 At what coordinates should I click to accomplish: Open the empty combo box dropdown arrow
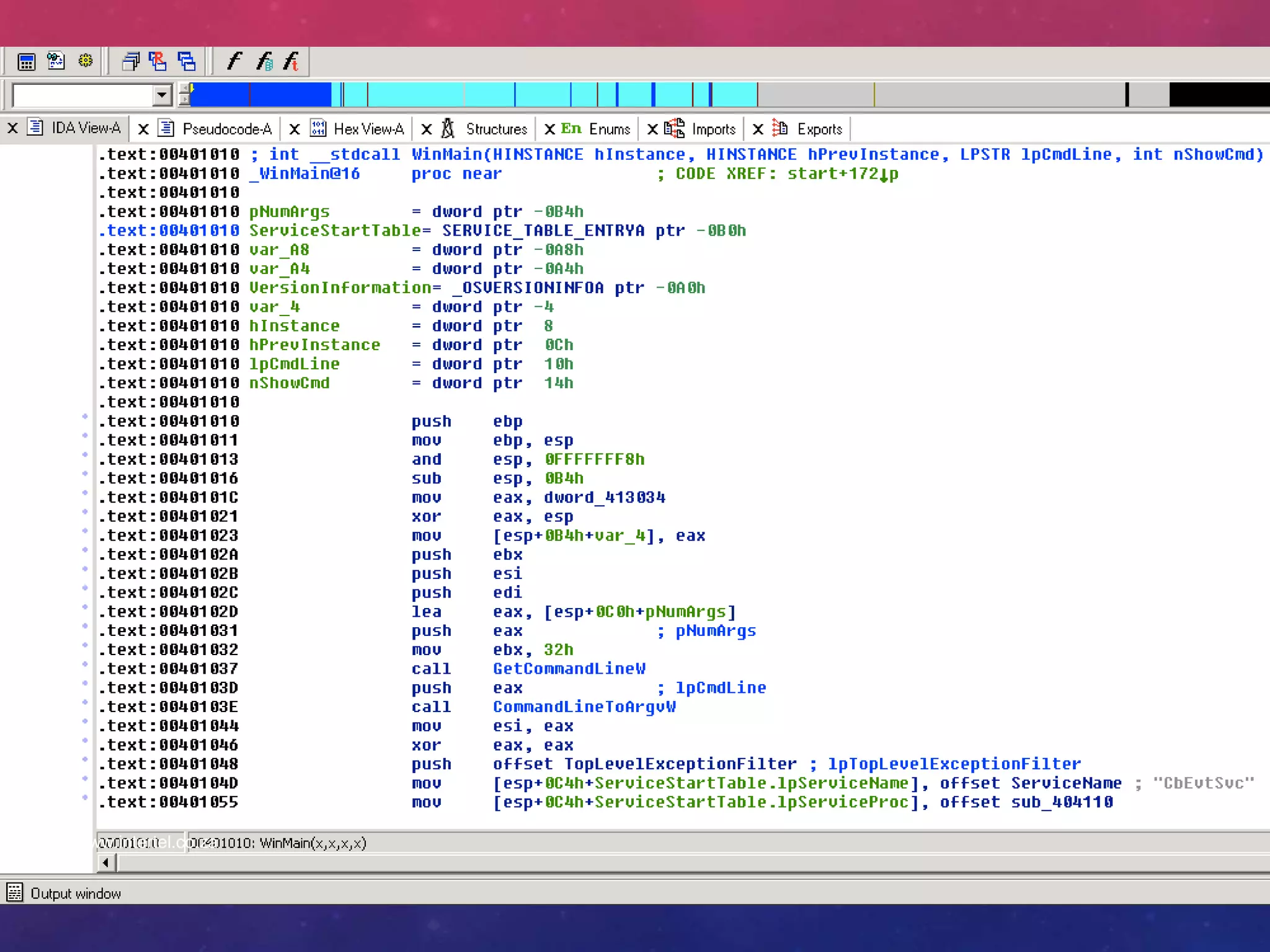[161, 95]
